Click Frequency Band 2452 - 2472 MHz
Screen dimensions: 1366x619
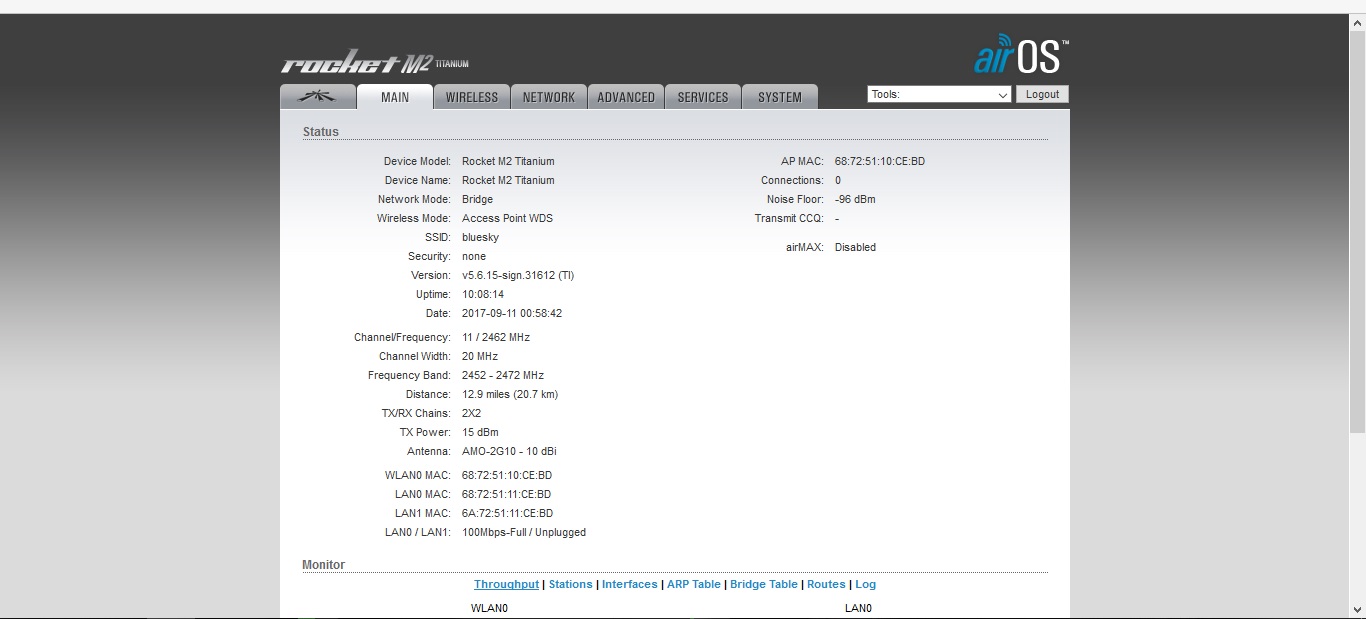tap(503, 375)
